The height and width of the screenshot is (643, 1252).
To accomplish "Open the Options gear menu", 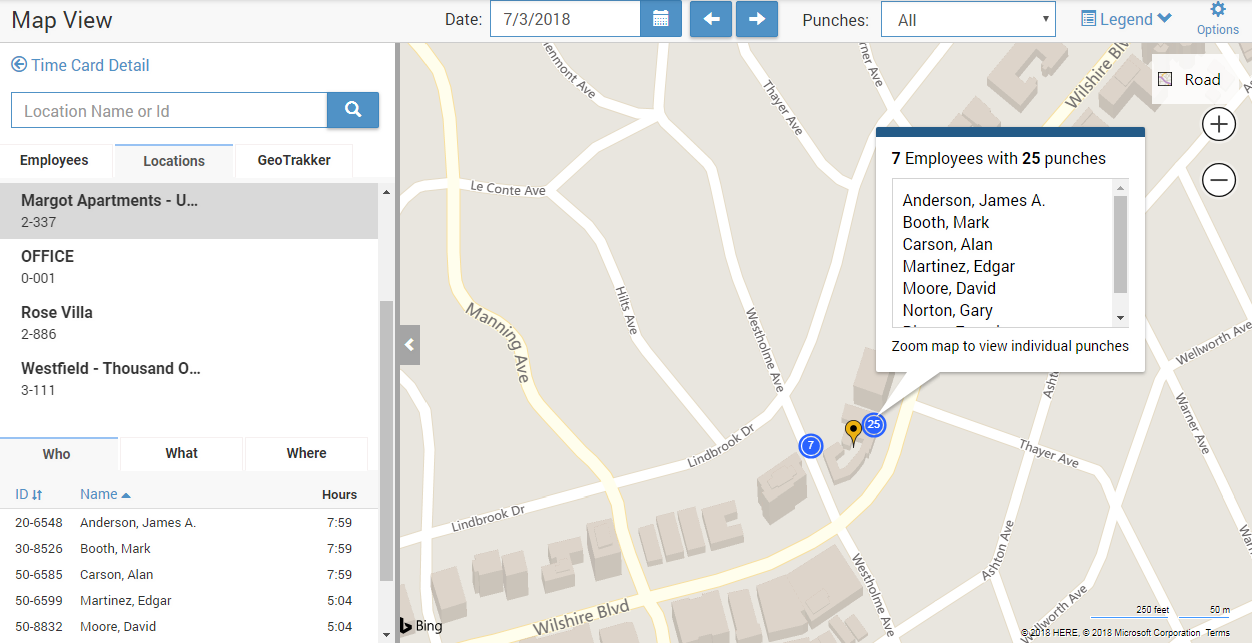I will (1217, 18).
